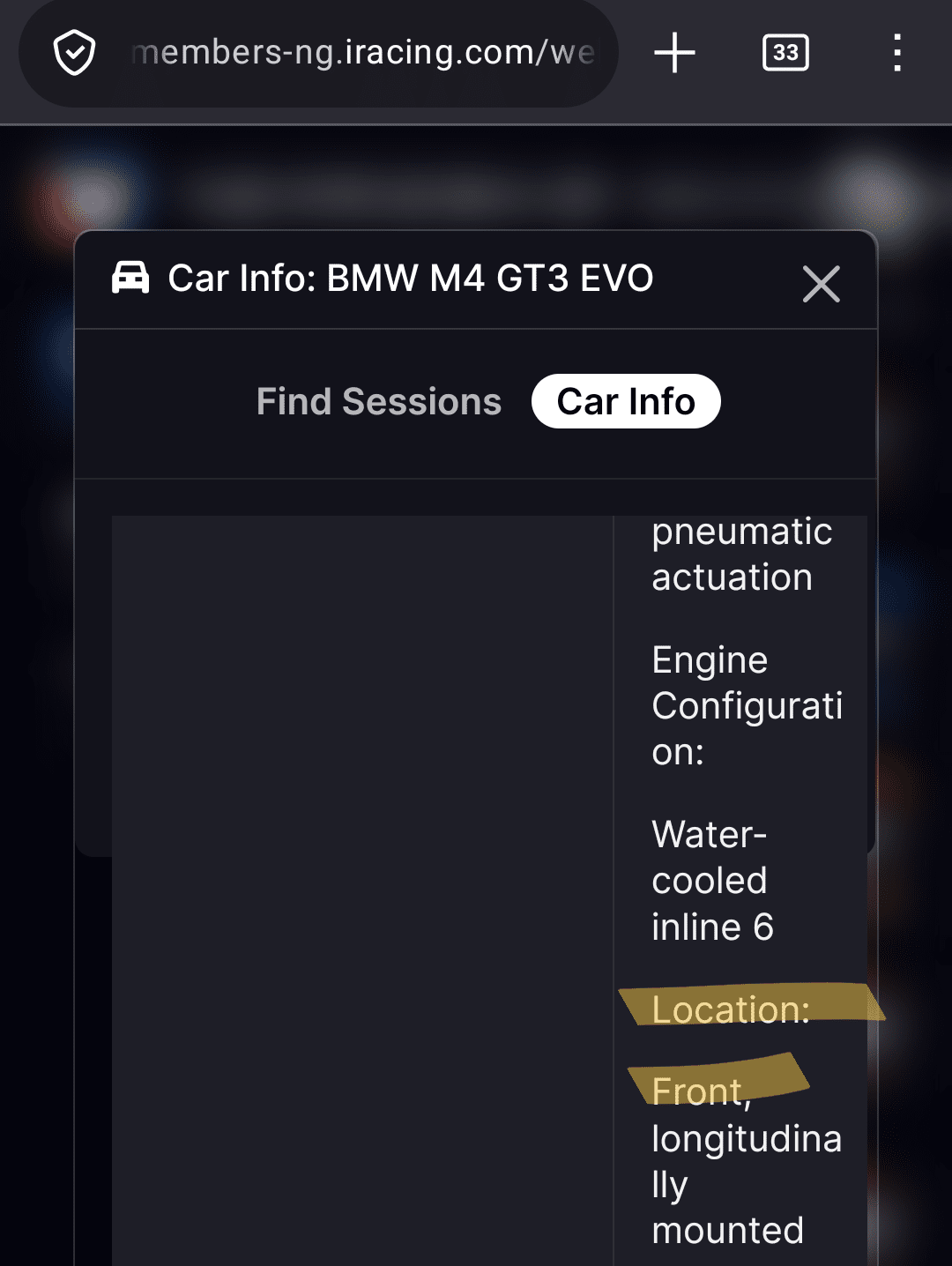Viewport: 952px width, 1266px height.
Task: Select the "pneumatic actuation" text
Action: (740, 555)
